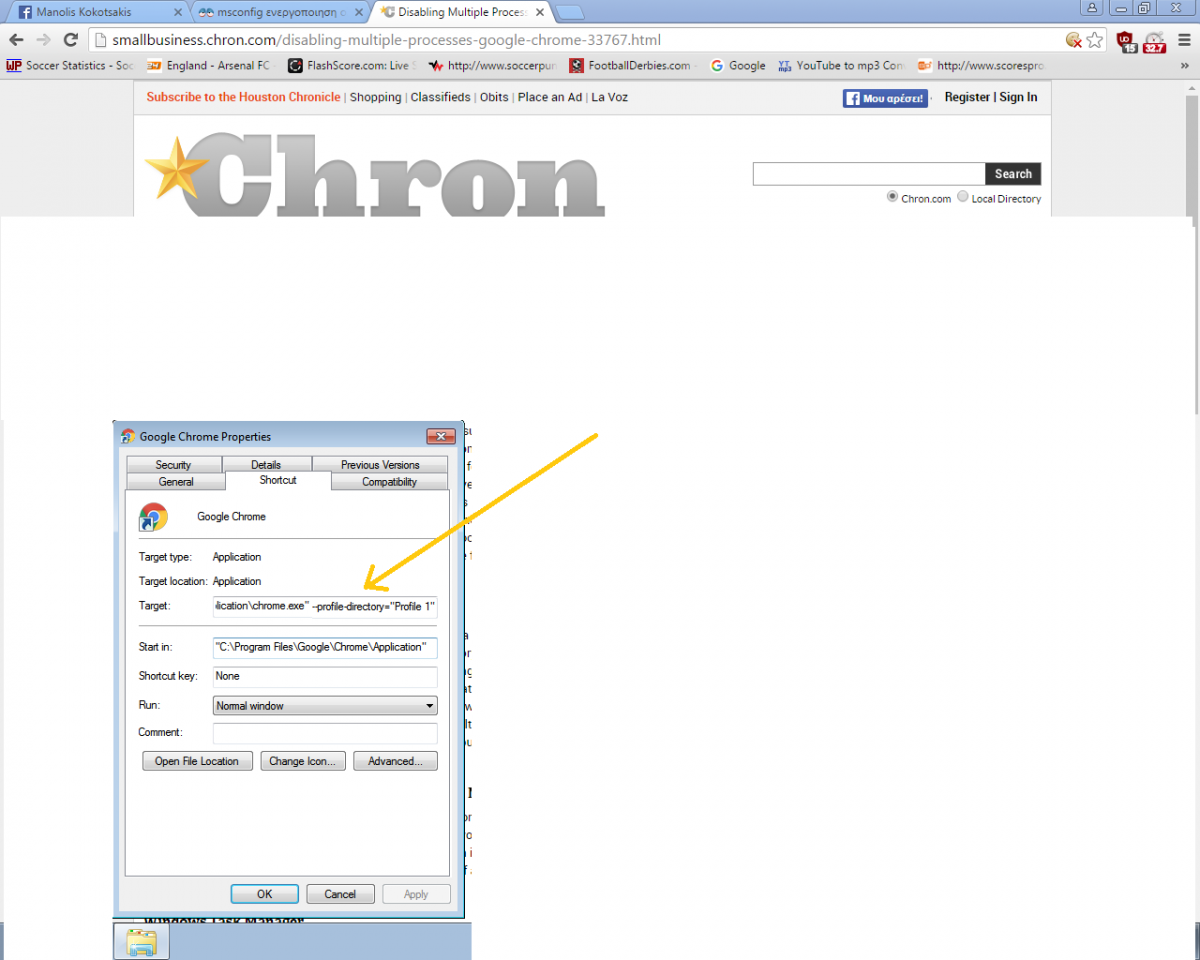Open the Shopping link
Image resolution: width=1200 pixels, height=960 pixels.
376,97
